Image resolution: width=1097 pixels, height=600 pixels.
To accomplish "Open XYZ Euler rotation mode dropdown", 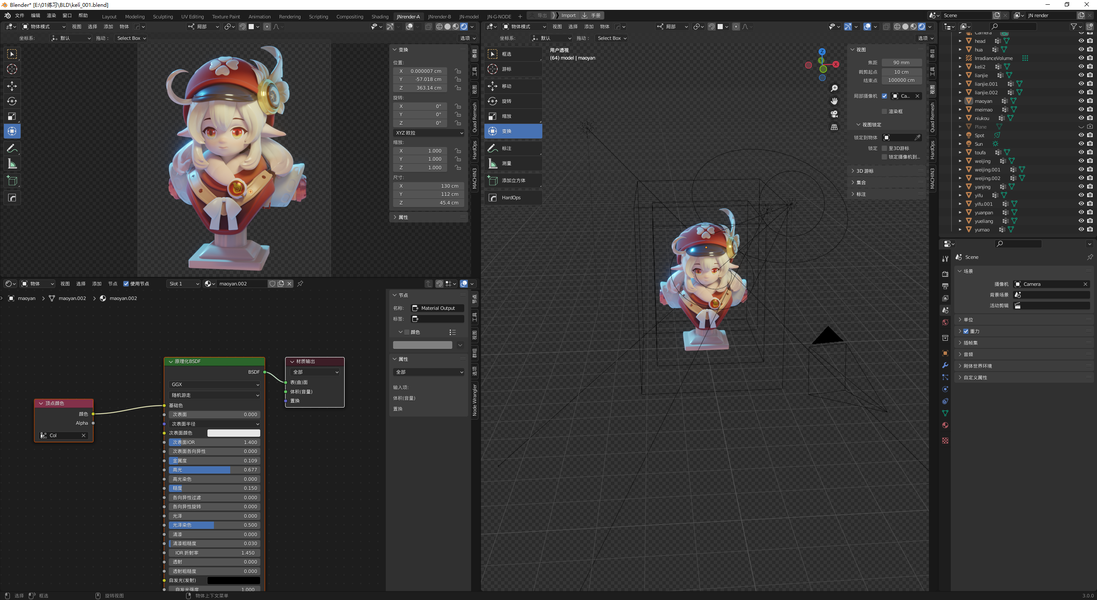I will [428, 133].
